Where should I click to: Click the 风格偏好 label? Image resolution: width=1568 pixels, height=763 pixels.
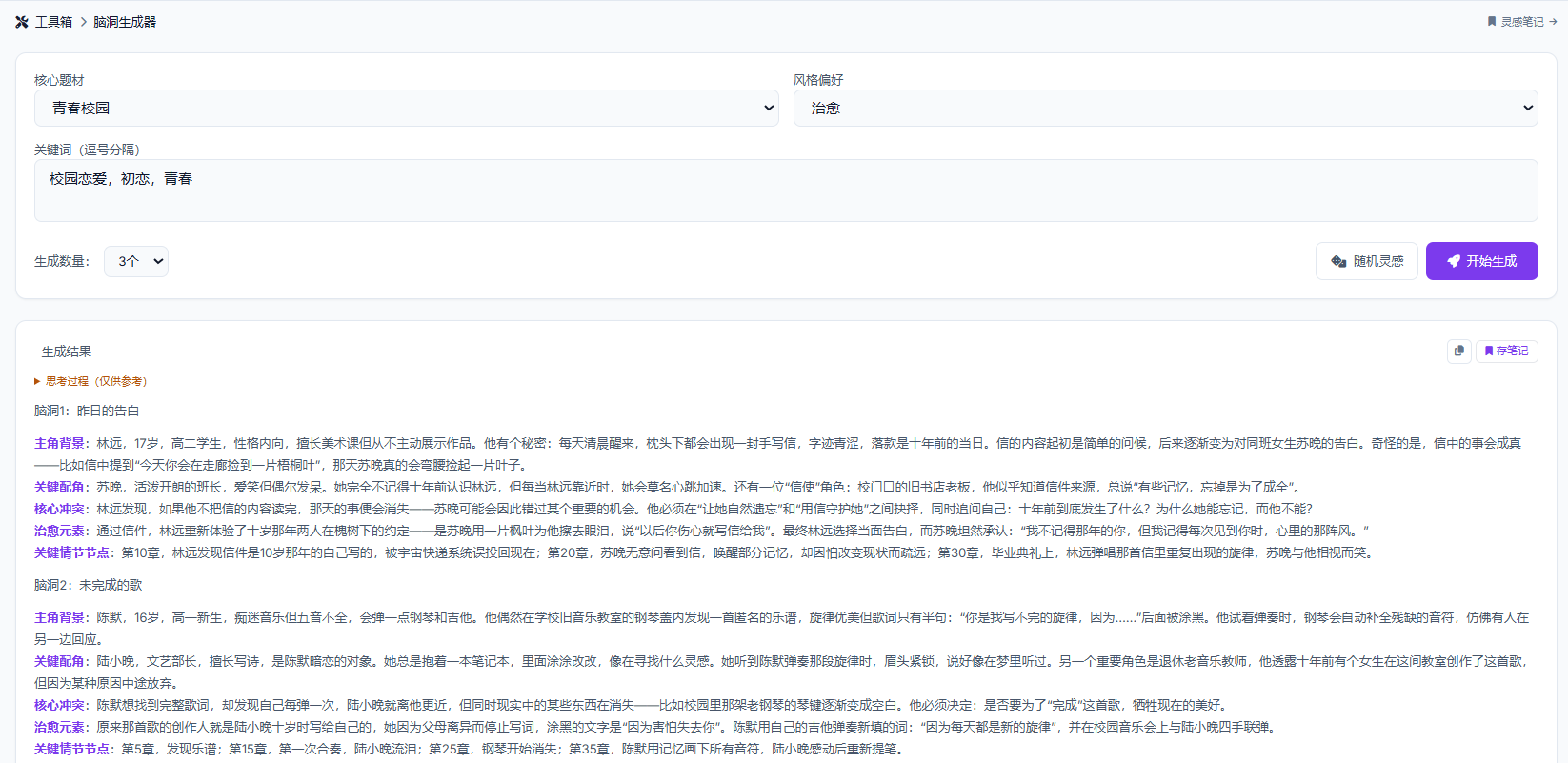818,80
